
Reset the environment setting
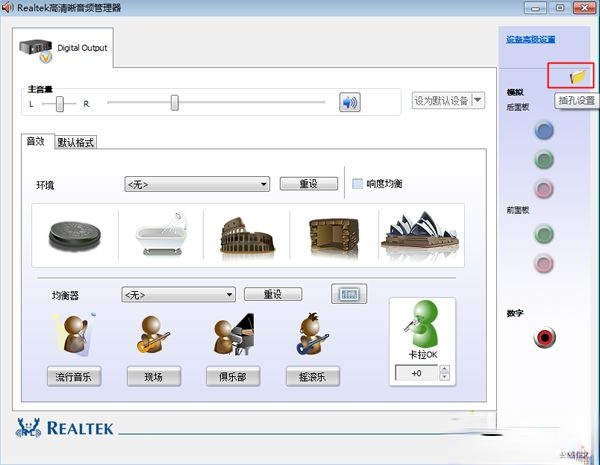tap(309, 184)
